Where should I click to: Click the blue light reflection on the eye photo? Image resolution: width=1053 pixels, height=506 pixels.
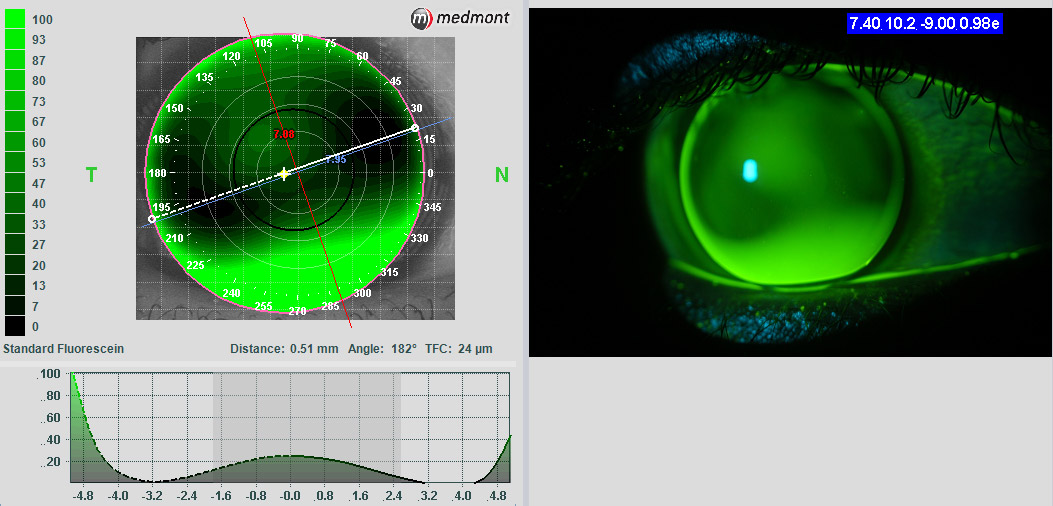(750, 171)
